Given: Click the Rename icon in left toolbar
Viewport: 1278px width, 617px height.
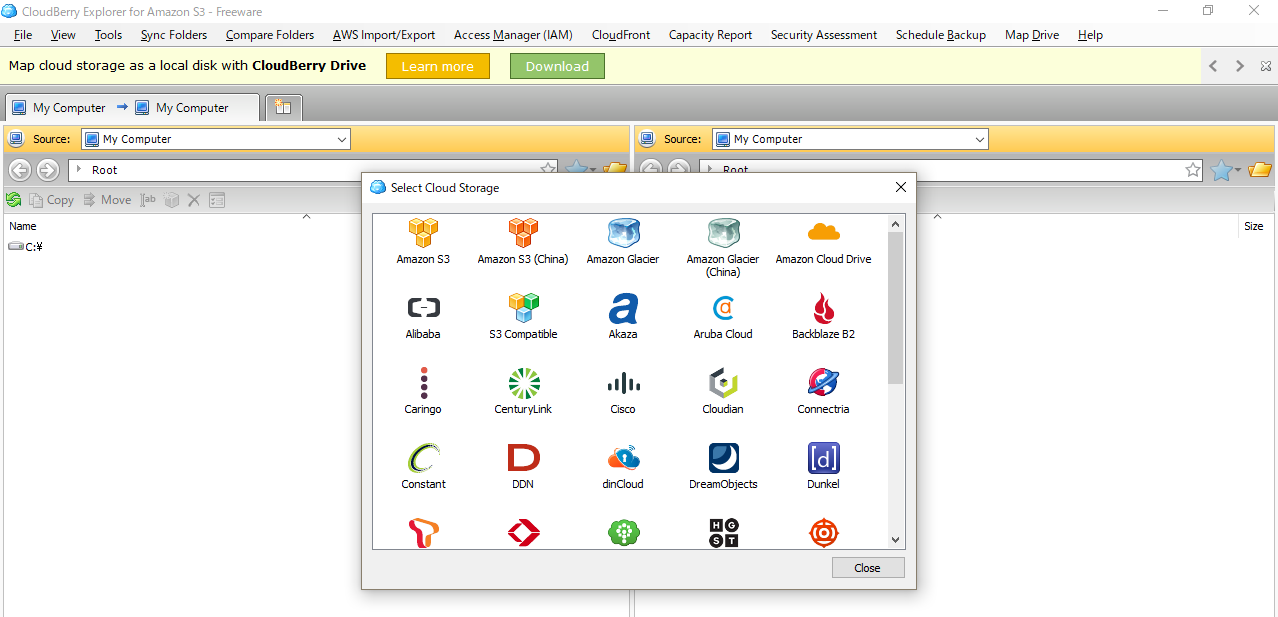Looking at the screenshot, I should tap(148, 200).
